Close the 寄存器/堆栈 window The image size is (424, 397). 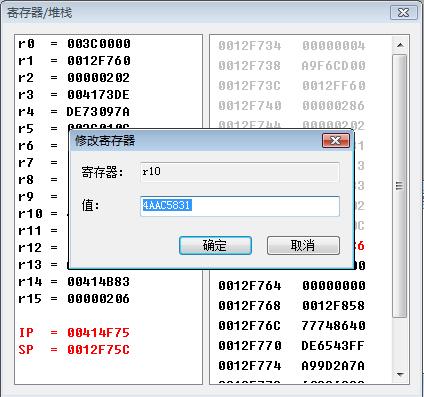click(x=404, y=13)
